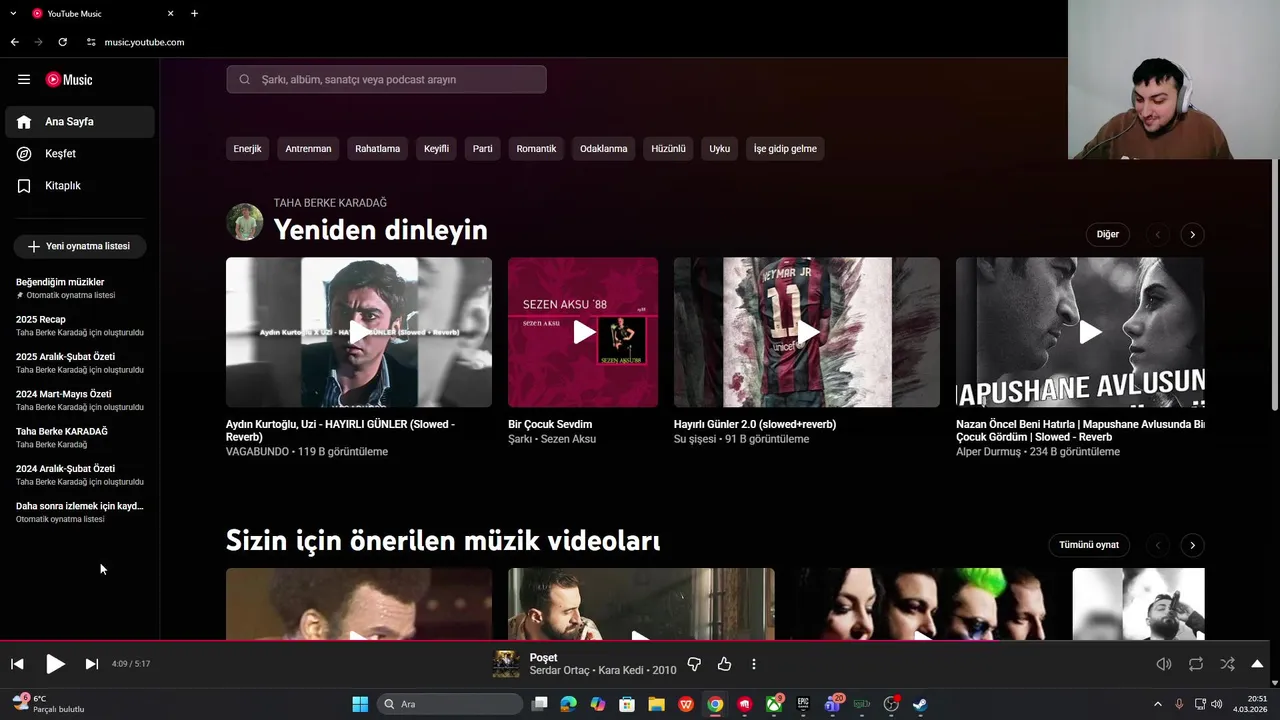Open Epic Games from the taskbar
Image resolution: width=1280 pixels, height=720 pixels.
point(803,704)
